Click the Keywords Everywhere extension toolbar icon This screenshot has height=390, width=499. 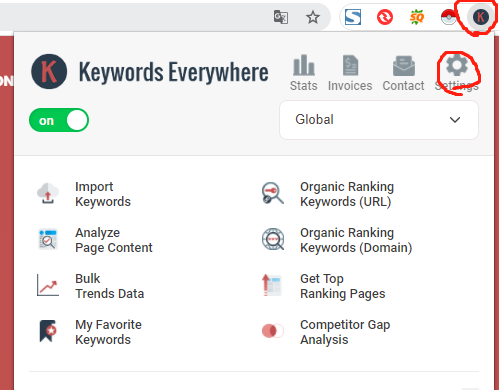click(480, 17)
